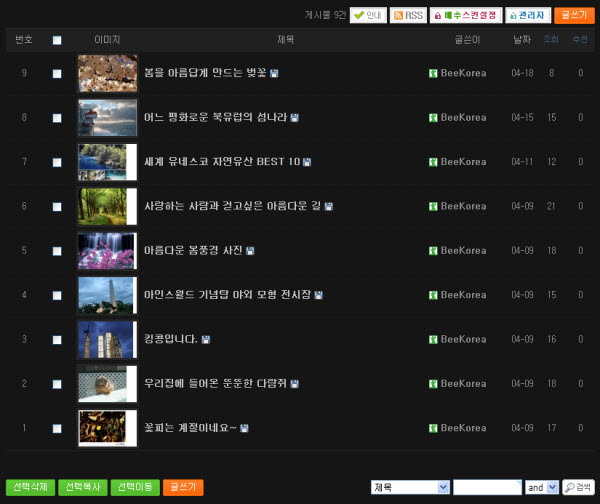Viewport: 600px width, 504px height.
Task: Click the green member icon in row 2
Action: [433, 384]
